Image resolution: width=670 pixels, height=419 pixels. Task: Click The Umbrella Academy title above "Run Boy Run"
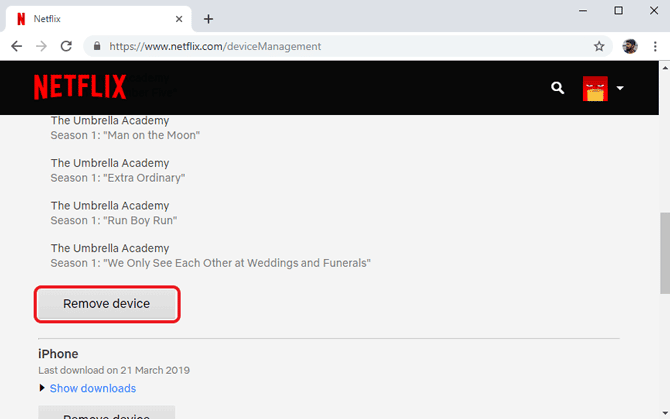(110, 206)
